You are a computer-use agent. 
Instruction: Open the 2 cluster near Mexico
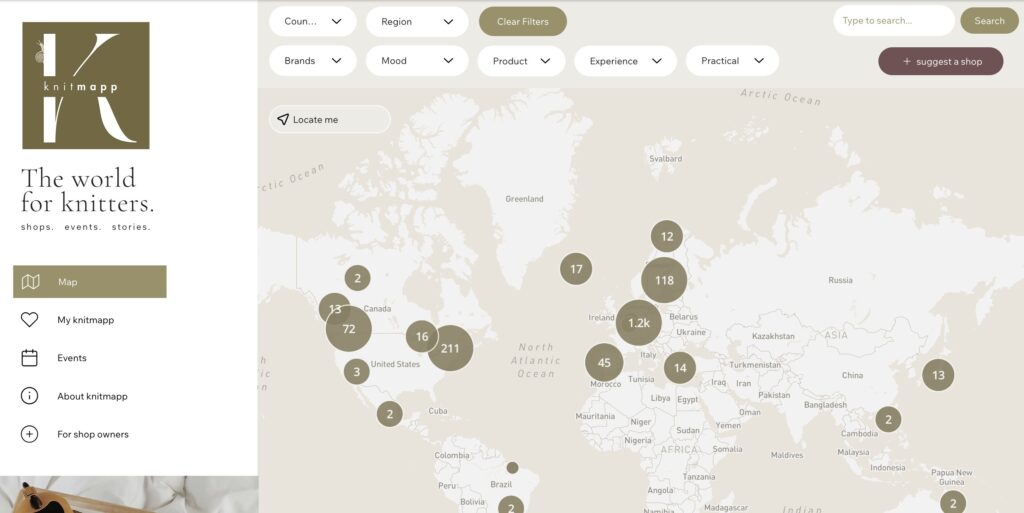(x=390, y=414)
